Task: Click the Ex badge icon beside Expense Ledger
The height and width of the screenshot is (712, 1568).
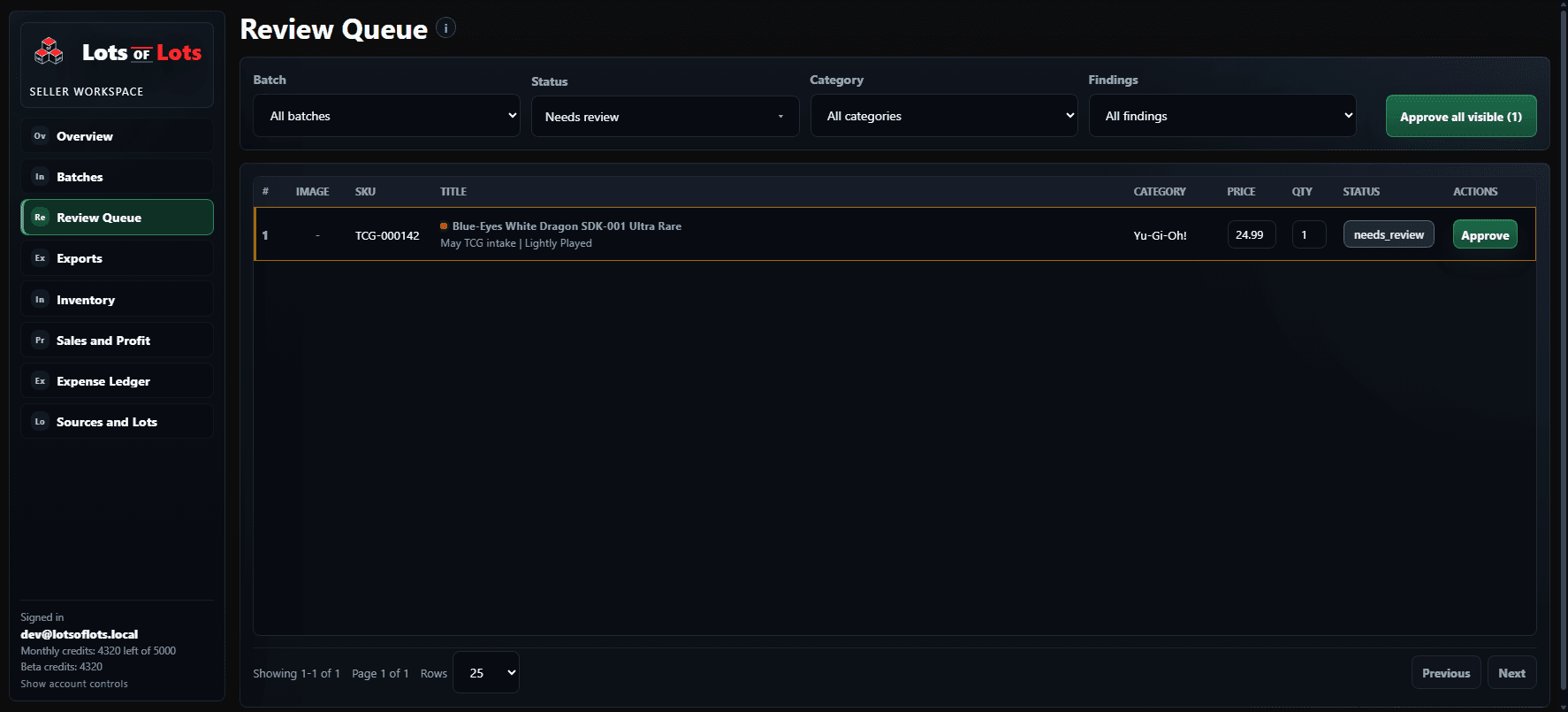Action: pos(40,381)
